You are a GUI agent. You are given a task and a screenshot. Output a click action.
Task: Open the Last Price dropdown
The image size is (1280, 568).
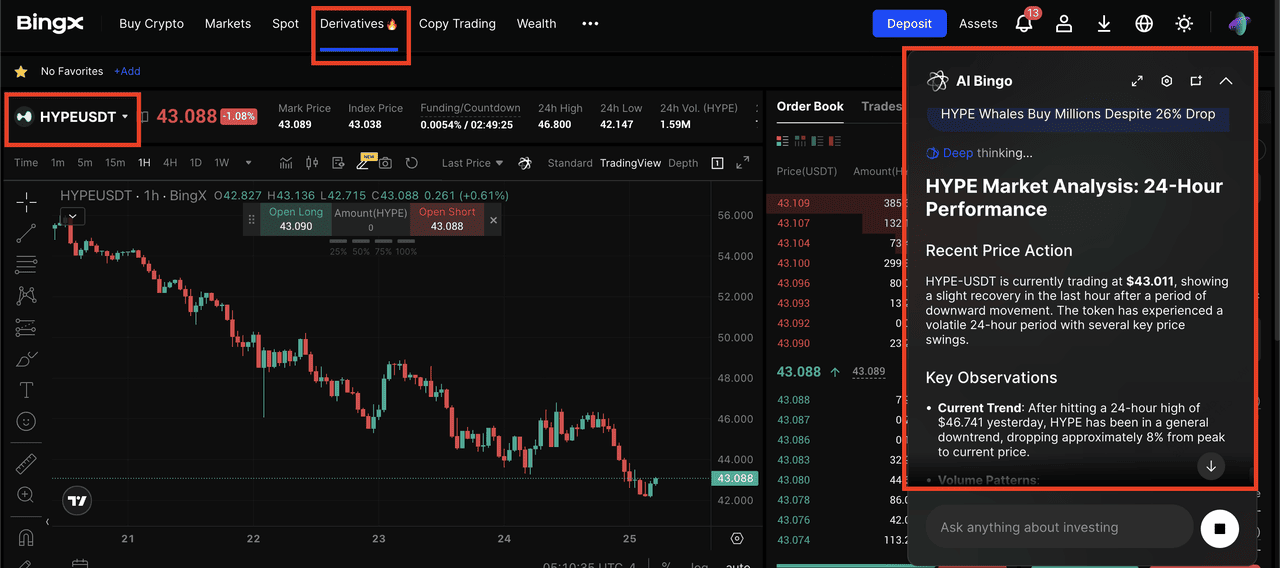(472, 163)
